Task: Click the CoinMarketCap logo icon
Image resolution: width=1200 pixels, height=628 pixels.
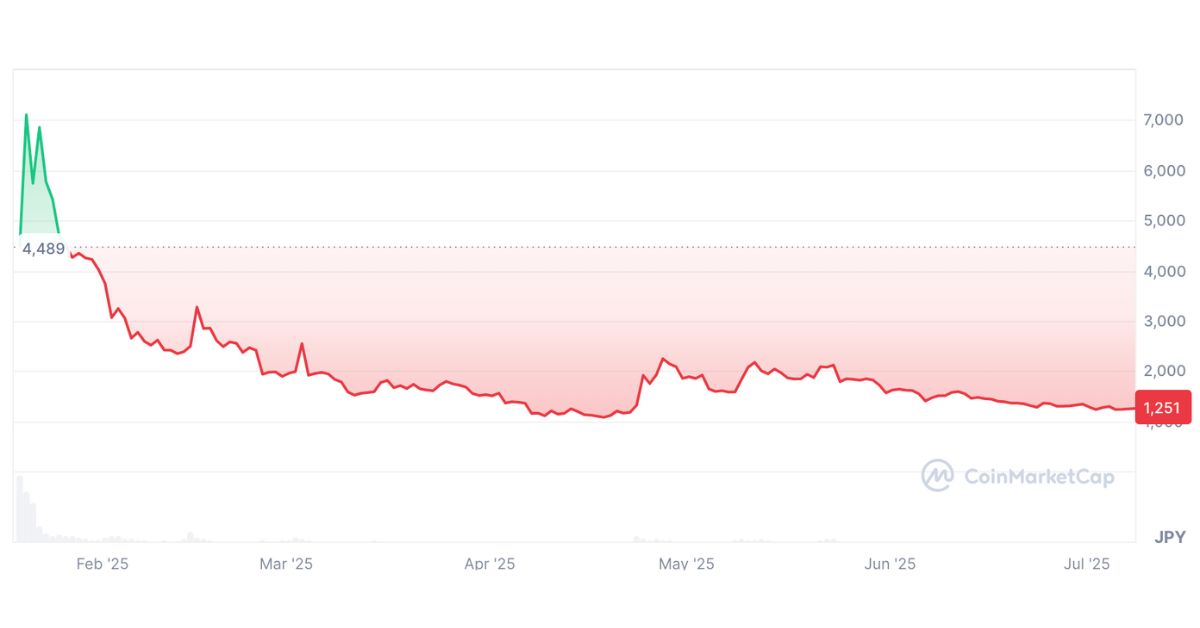Action: pyautogui.click(x=937, y=476)
